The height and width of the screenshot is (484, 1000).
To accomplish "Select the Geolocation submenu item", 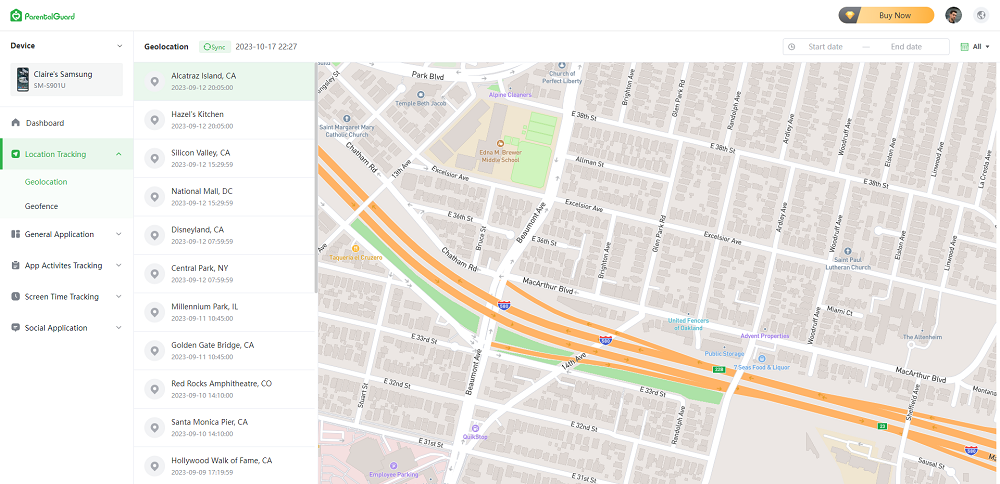I will (x=46, y=182).
